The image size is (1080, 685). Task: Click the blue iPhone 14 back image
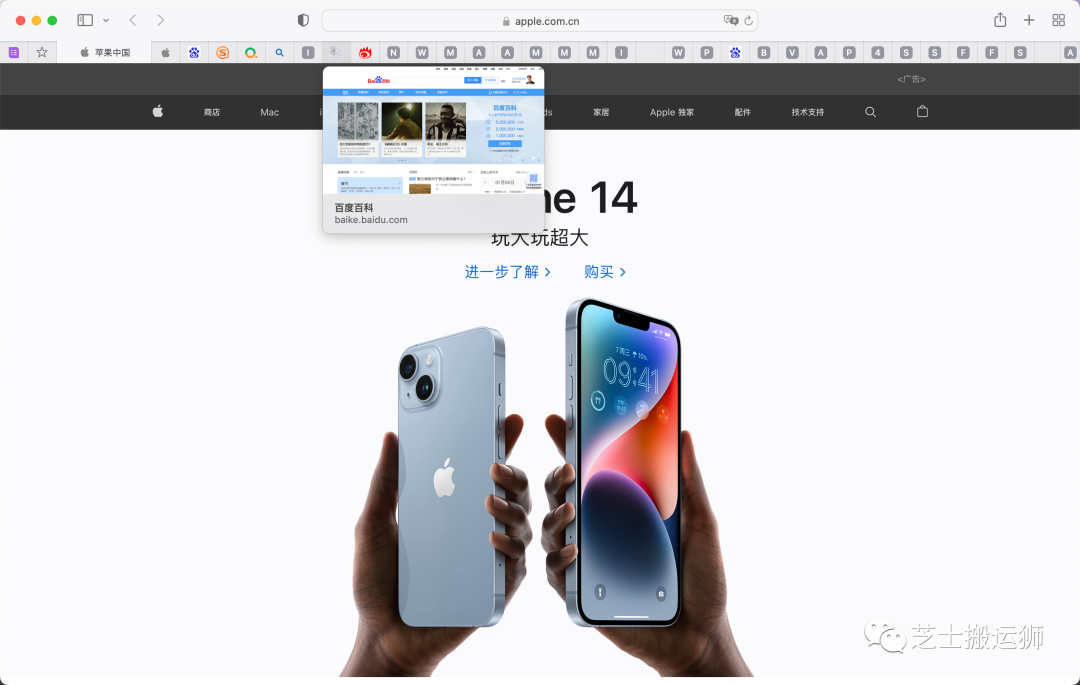[x=453, y=476]
